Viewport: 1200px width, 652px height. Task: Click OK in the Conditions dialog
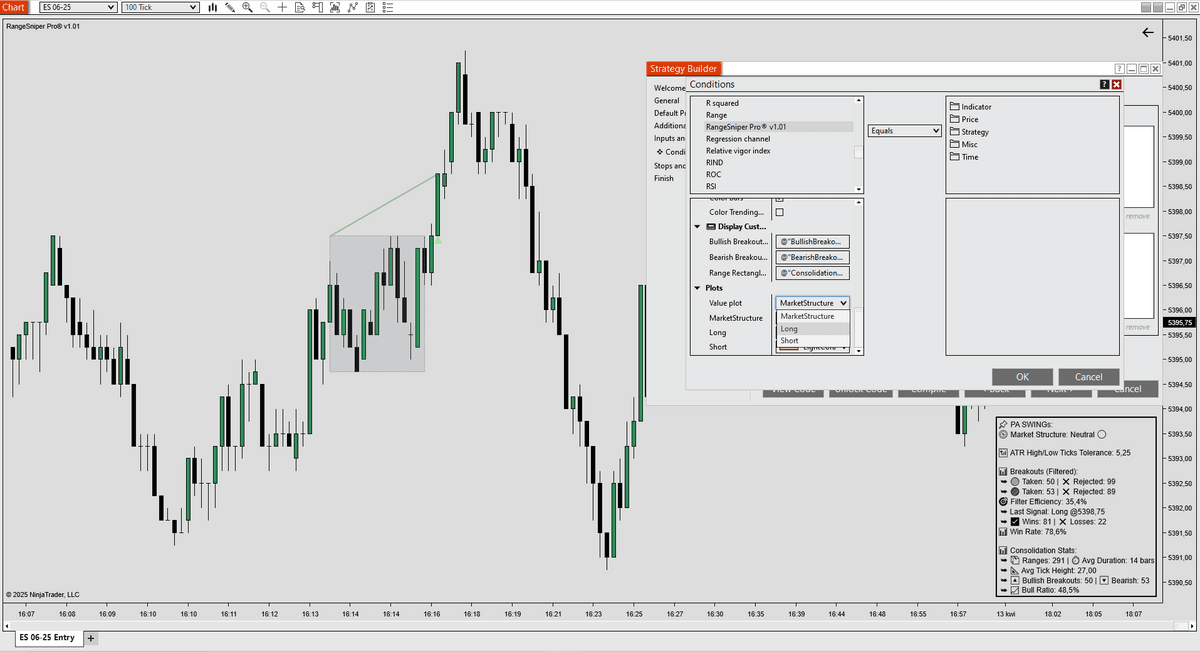tap(1022, 377)
